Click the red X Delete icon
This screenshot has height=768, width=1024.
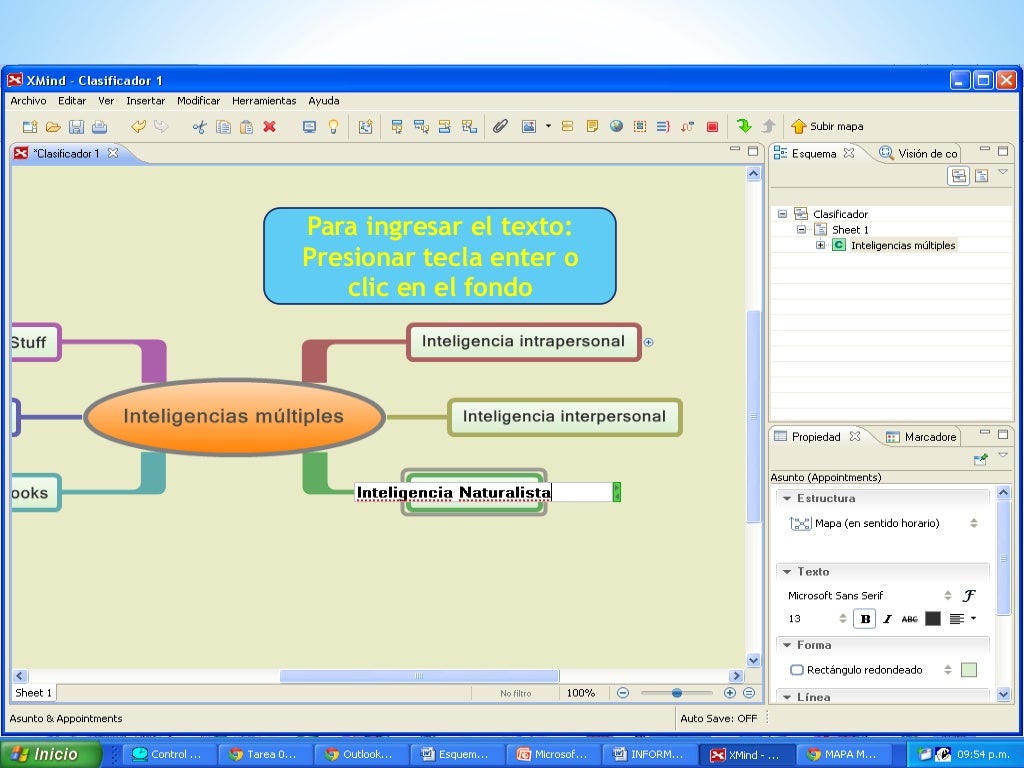270,127
